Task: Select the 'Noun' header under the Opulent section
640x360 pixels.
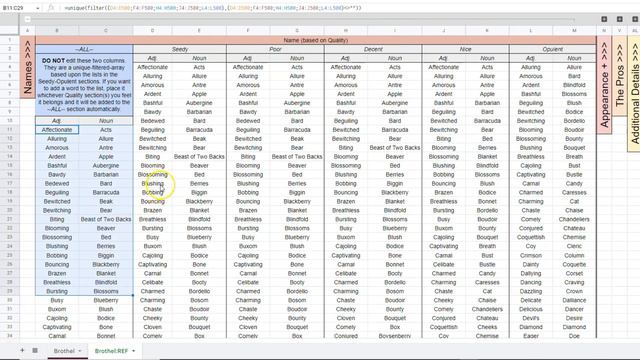Action: pyautogui.click(x=574, y=58)
